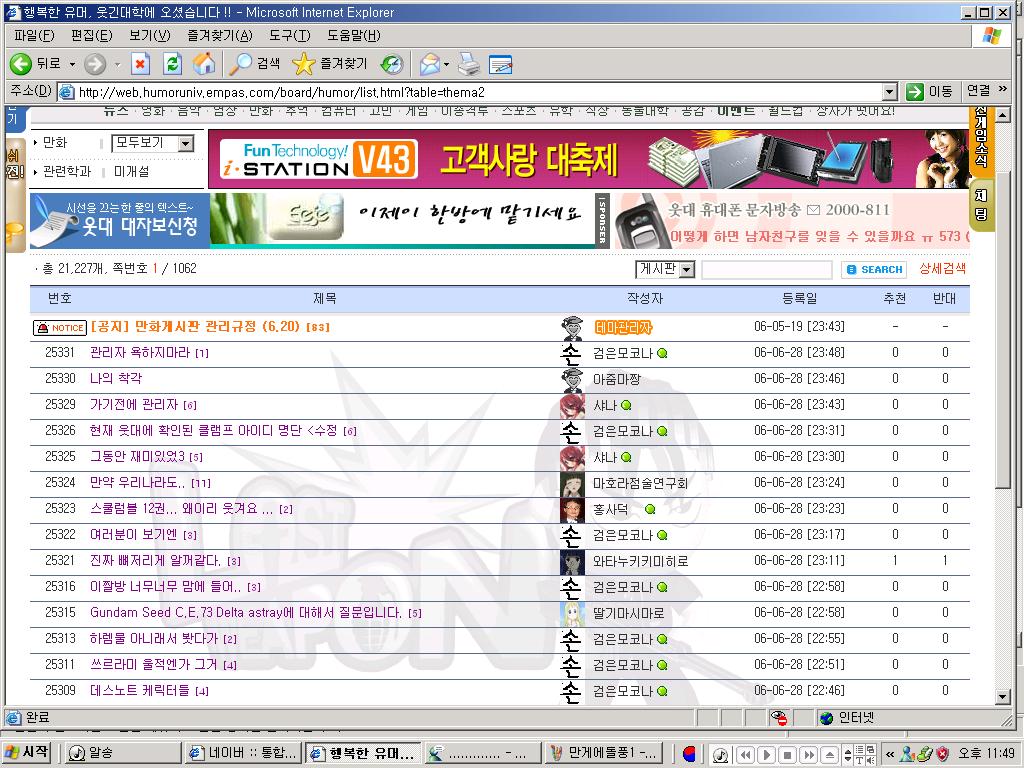
Task: Open the 게시판 search category dropdown
Action: pyautogui.click(x=686, y=270)
